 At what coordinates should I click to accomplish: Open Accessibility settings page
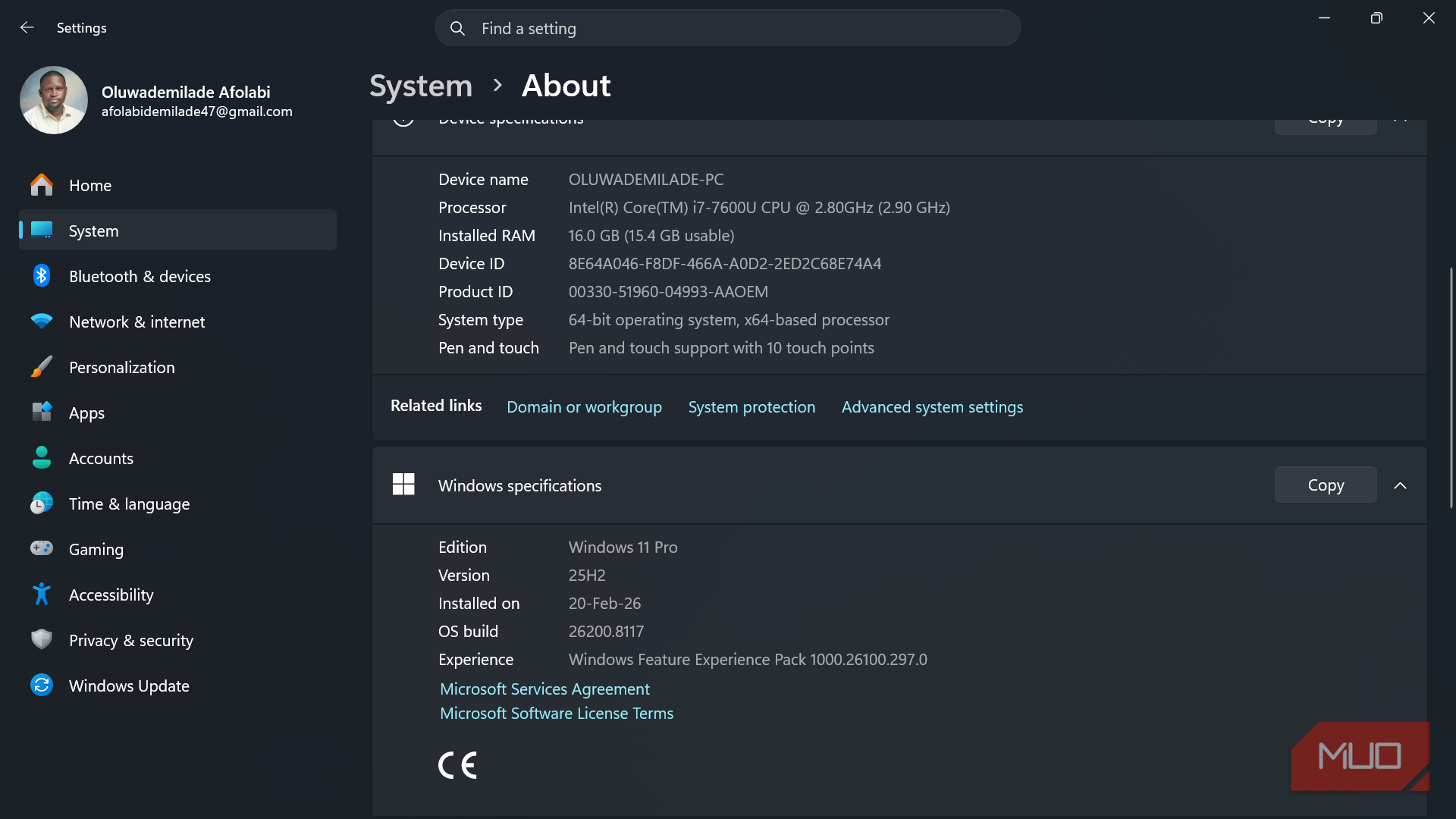click(177, 595)
